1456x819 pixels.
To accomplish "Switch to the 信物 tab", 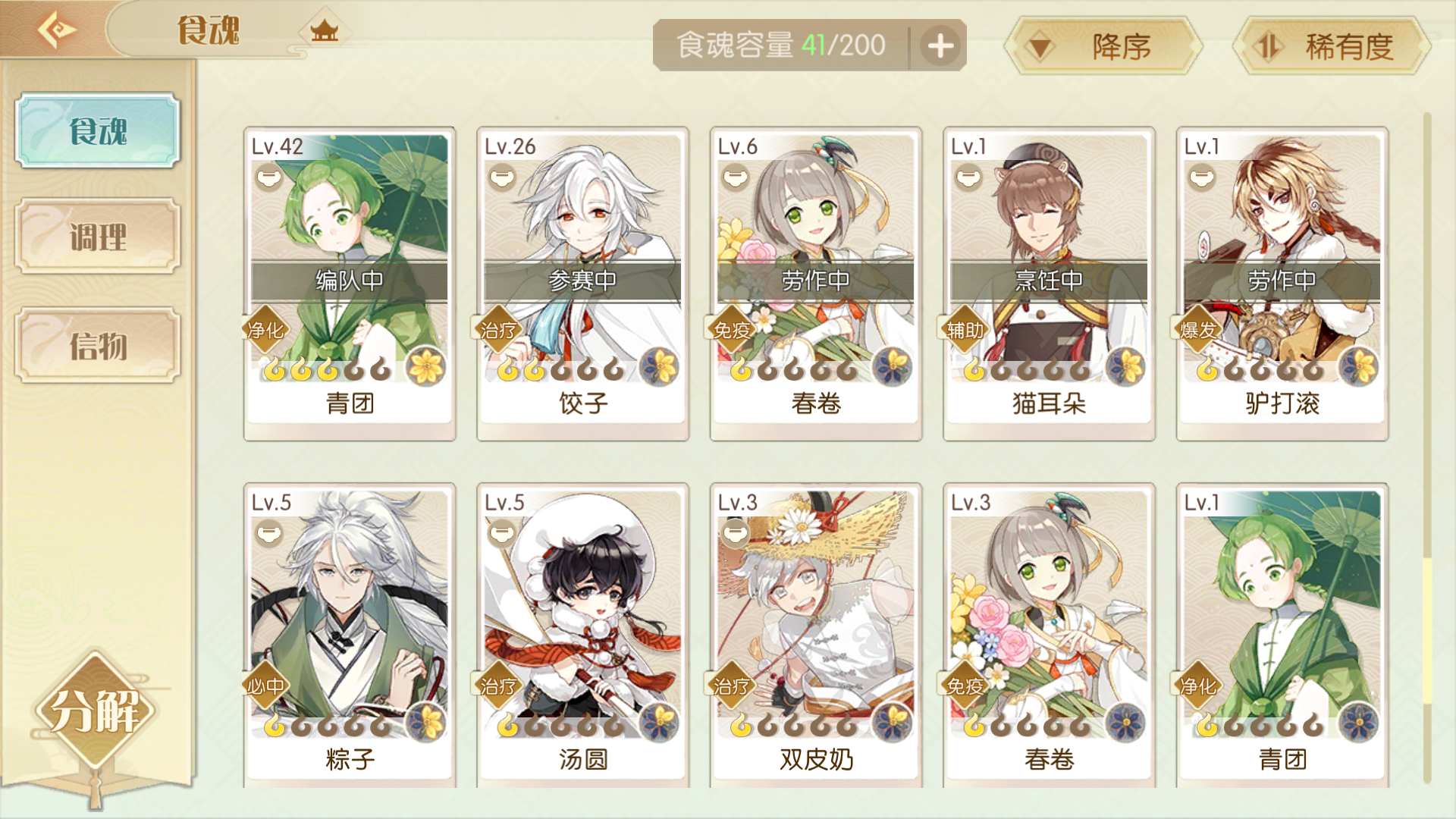I will pyautogui.click(x=98, y=346).
